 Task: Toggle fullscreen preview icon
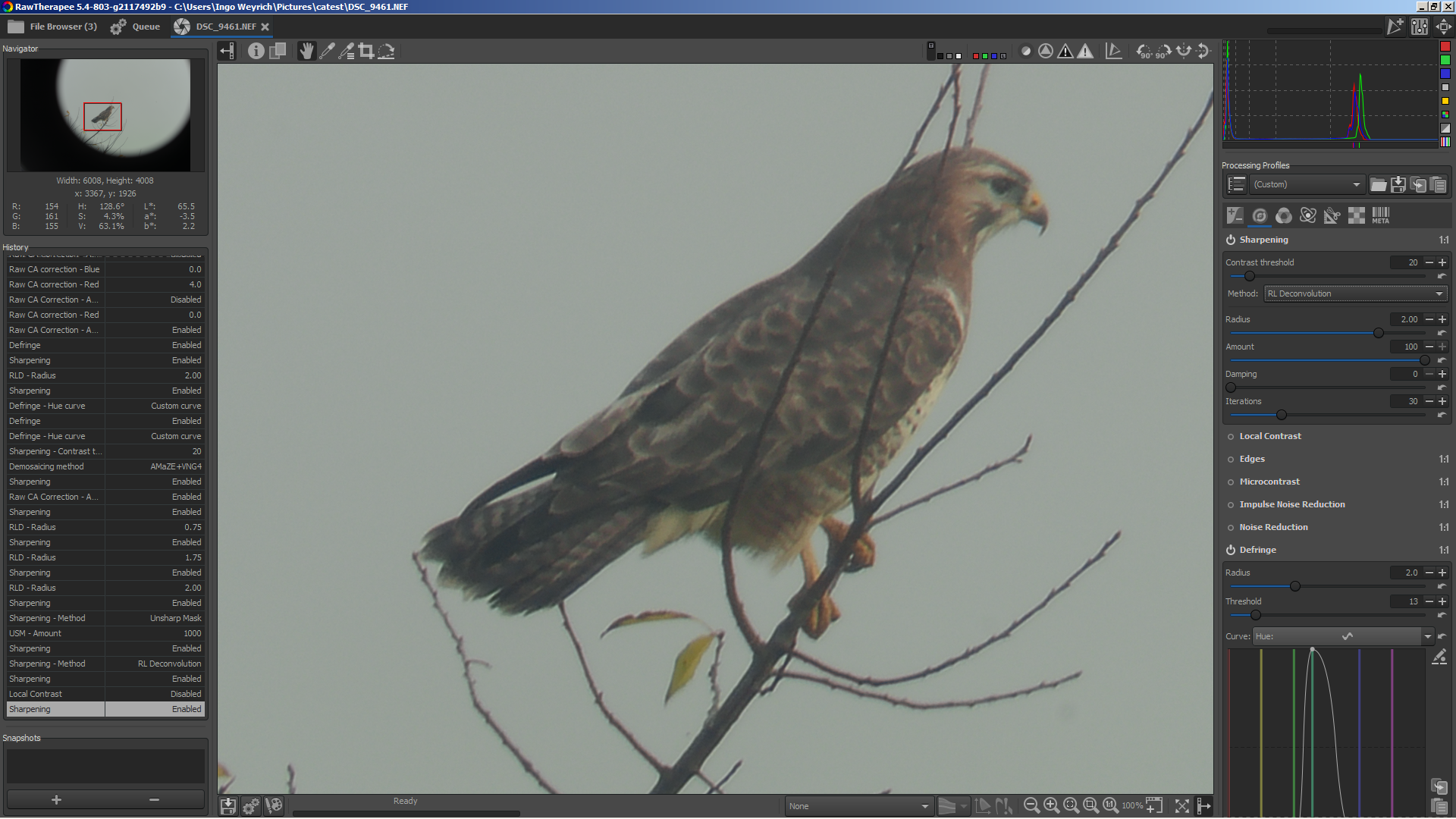(x=1181, y=805)
